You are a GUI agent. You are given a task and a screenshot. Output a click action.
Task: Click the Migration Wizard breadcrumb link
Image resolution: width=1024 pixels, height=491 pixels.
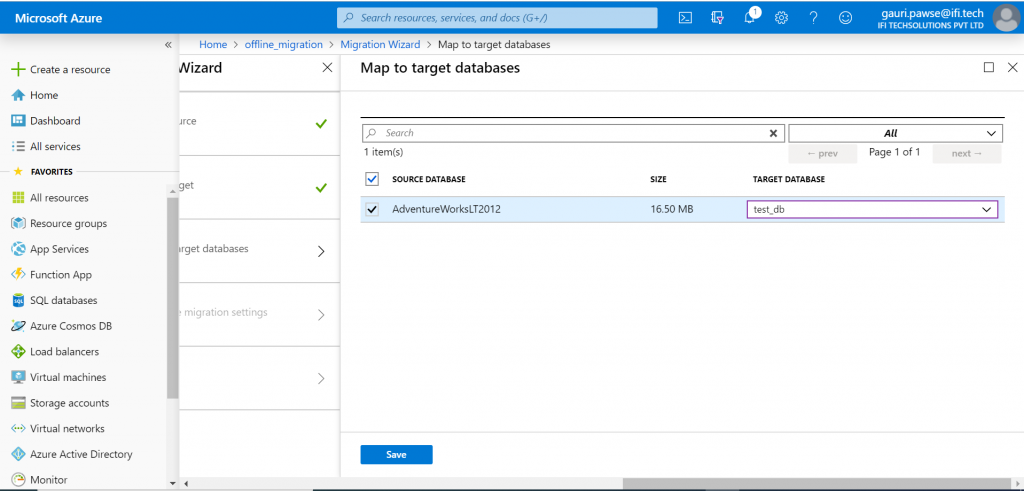[x=380, y=44]
